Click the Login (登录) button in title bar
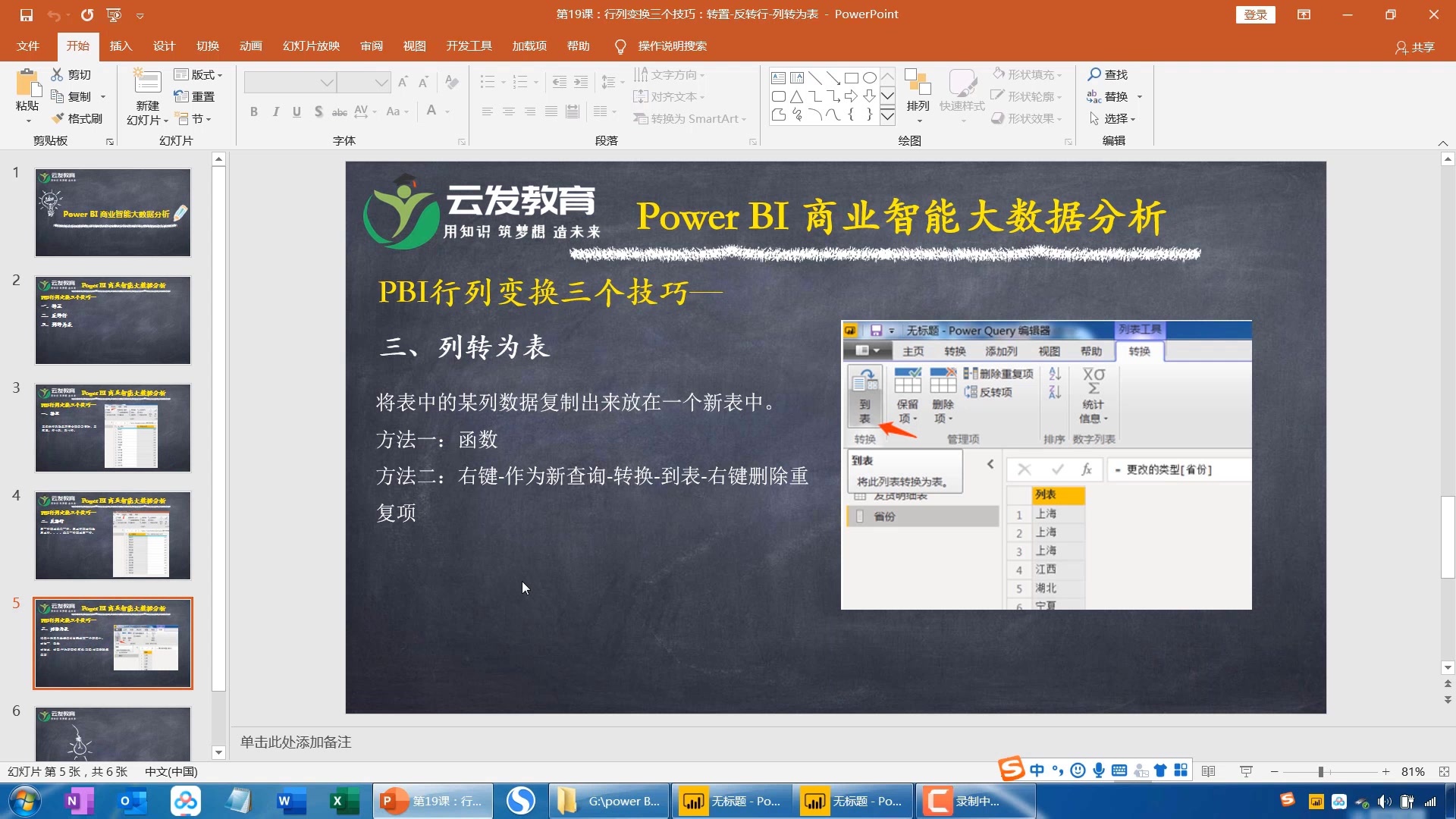 coord(1255,14)
